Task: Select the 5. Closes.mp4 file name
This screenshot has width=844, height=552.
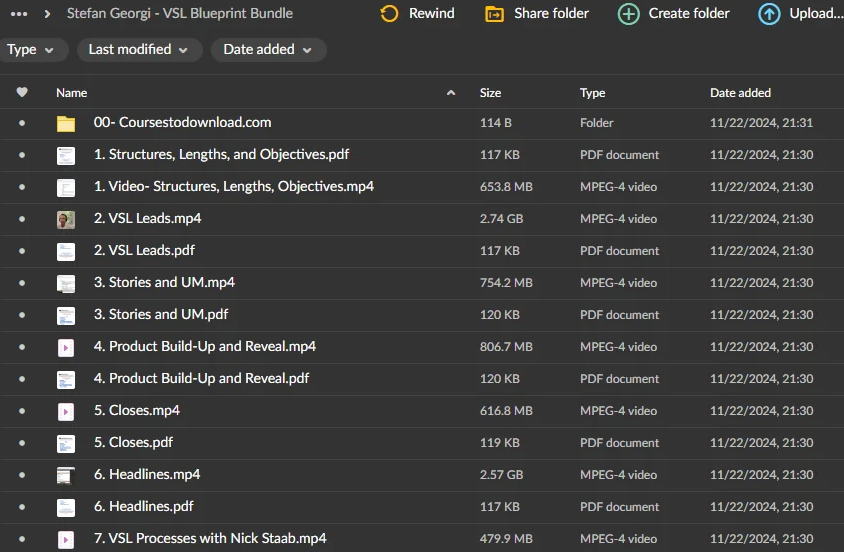Action: pos(137,410)
